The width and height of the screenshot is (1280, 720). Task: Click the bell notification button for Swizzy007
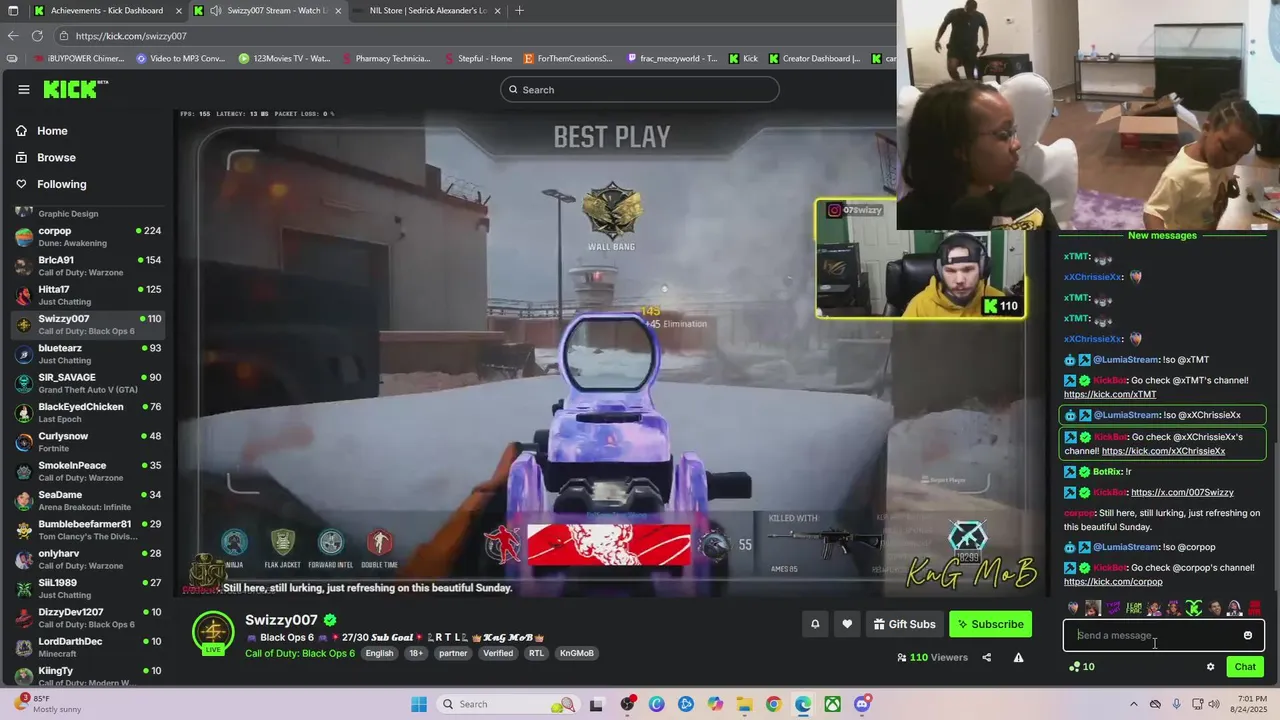point(815,624)
